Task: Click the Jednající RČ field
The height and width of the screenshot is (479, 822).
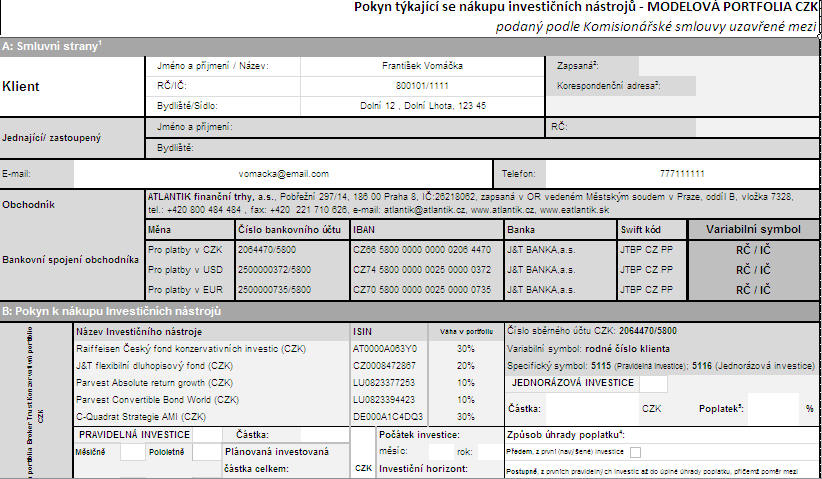Action: tap(756, 127)
